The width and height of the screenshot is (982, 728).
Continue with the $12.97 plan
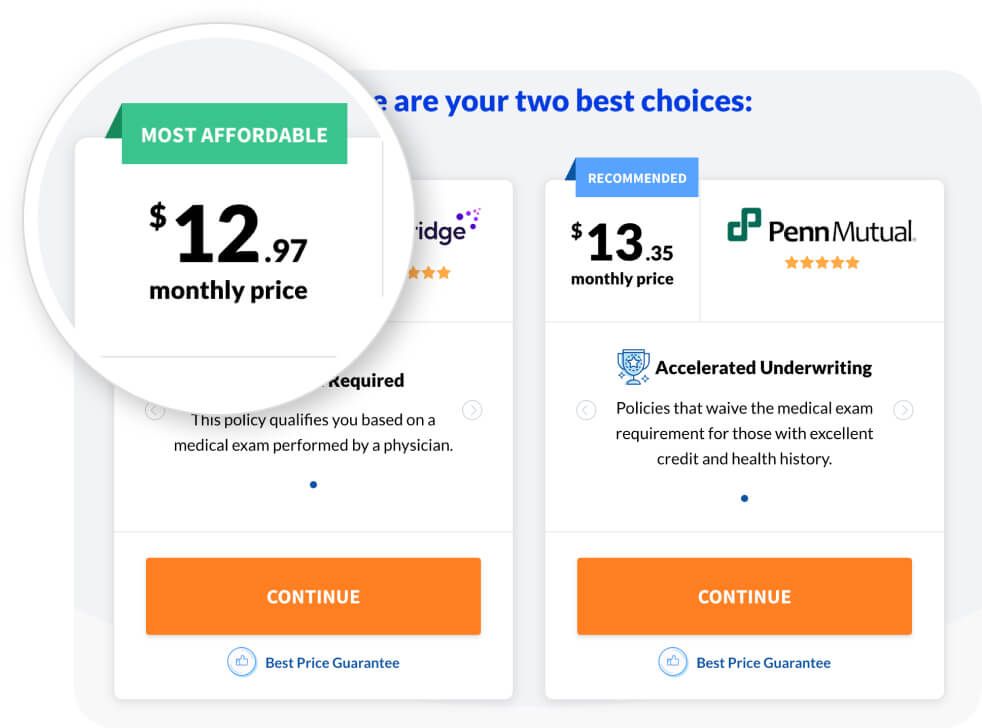click(313, 596)
